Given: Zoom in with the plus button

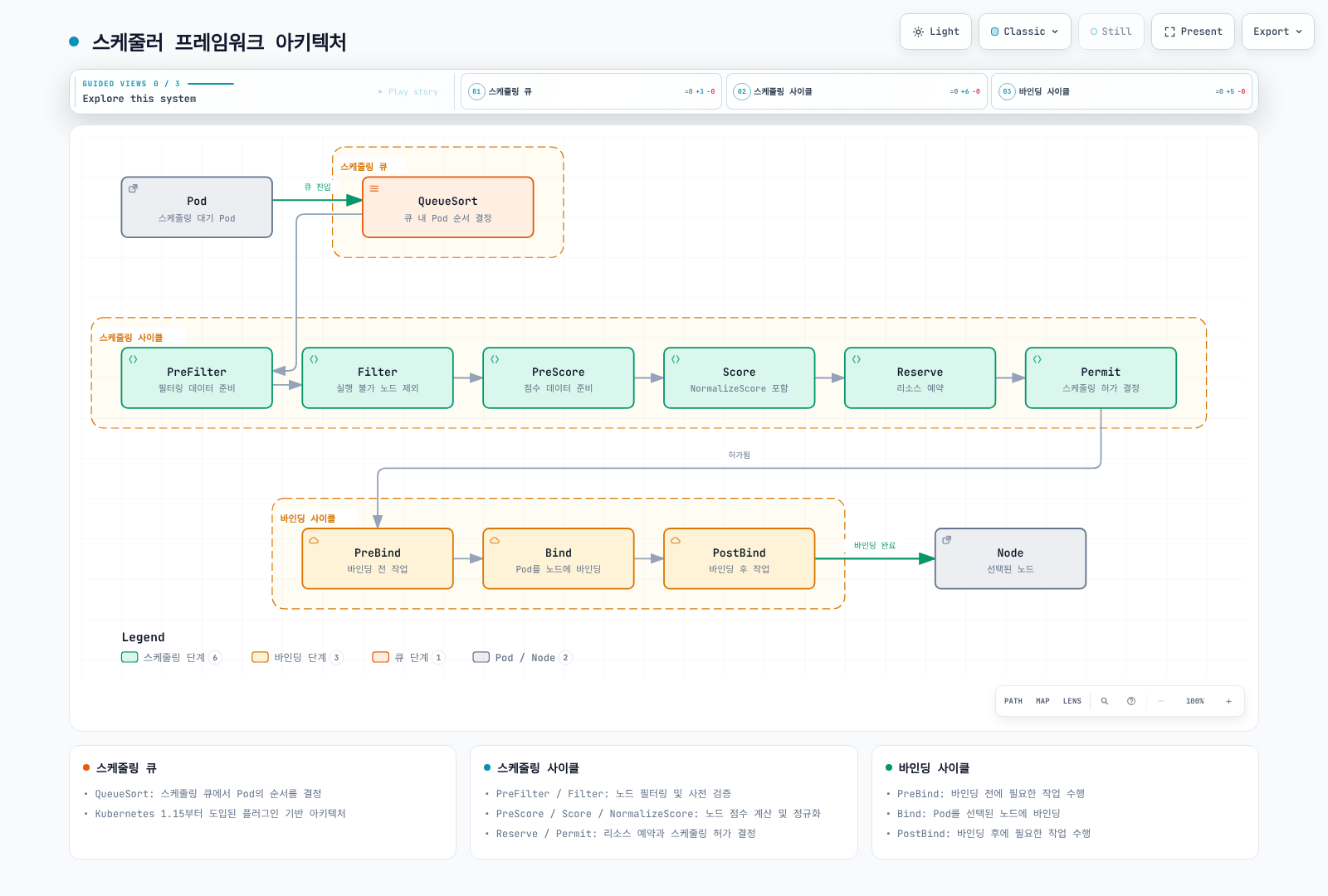Looking at the screenshot, I should click(x=1228, y=701).
